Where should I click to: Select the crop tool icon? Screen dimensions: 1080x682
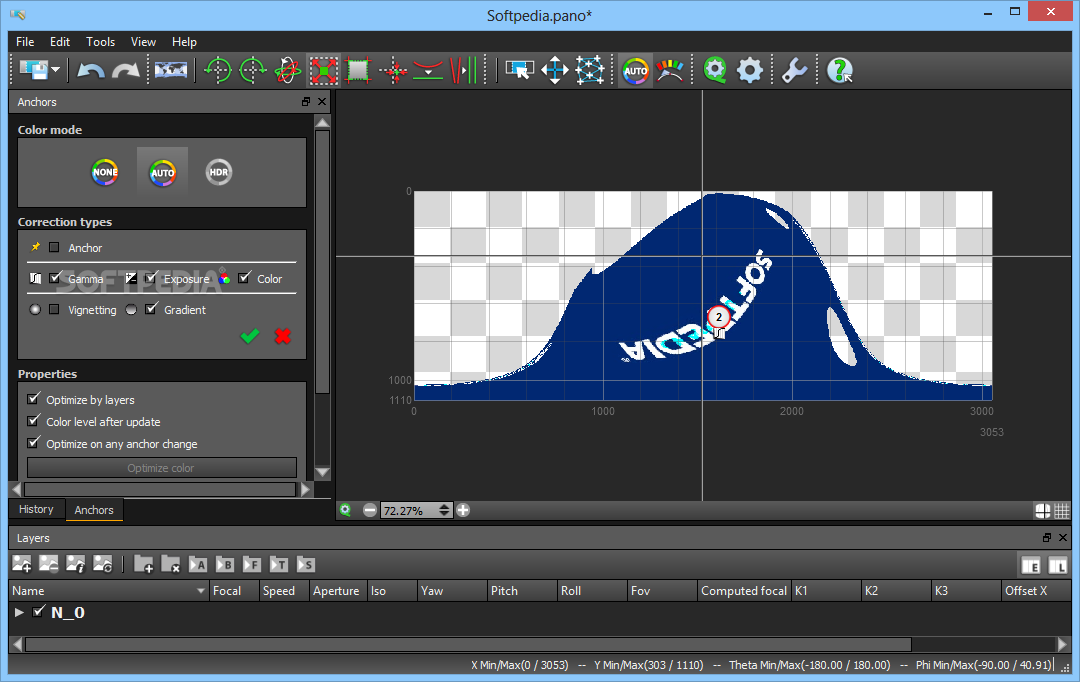358,70
